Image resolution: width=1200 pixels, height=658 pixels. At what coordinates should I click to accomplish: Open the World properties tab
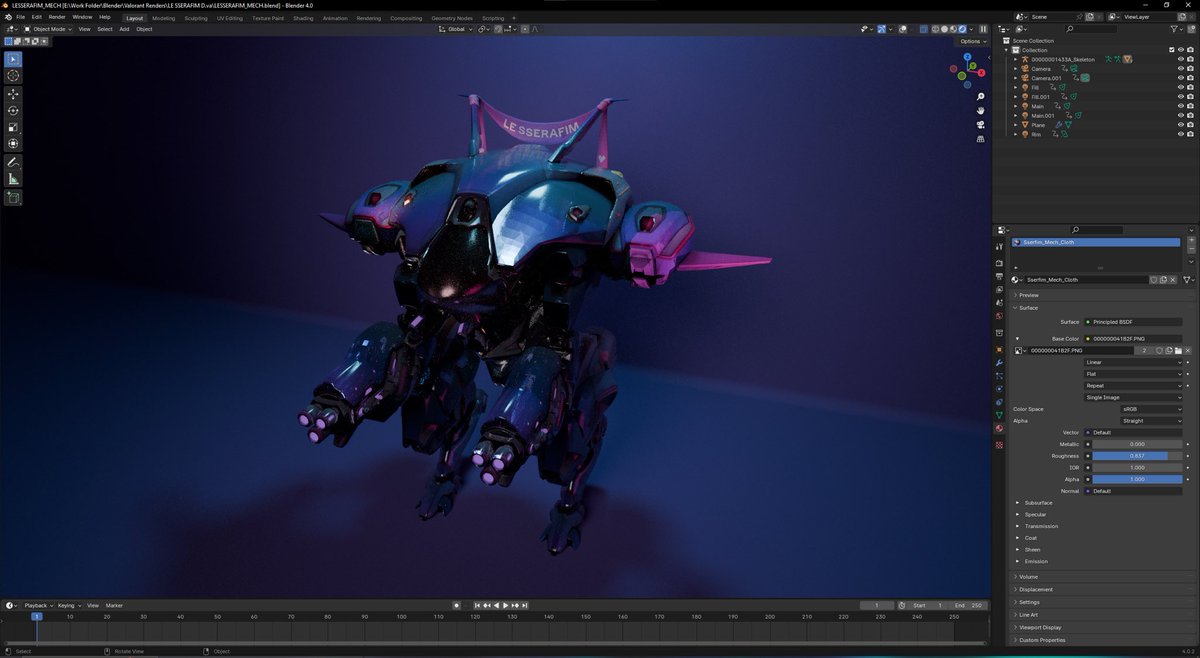[x=999, y=316]
